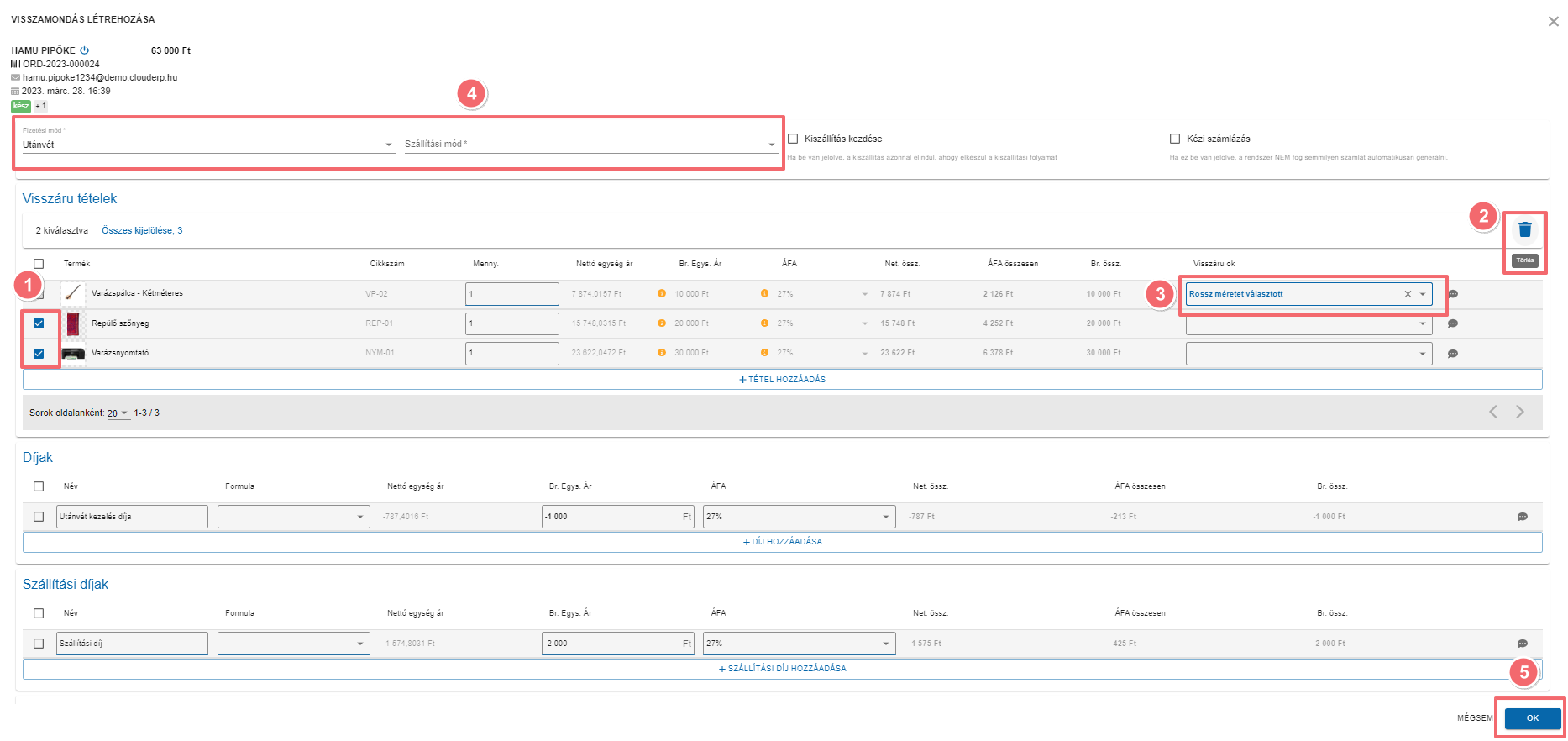Click Mégsem to cancel
This screenshot has height=741, width=1568.
(x=1474, y=718)
